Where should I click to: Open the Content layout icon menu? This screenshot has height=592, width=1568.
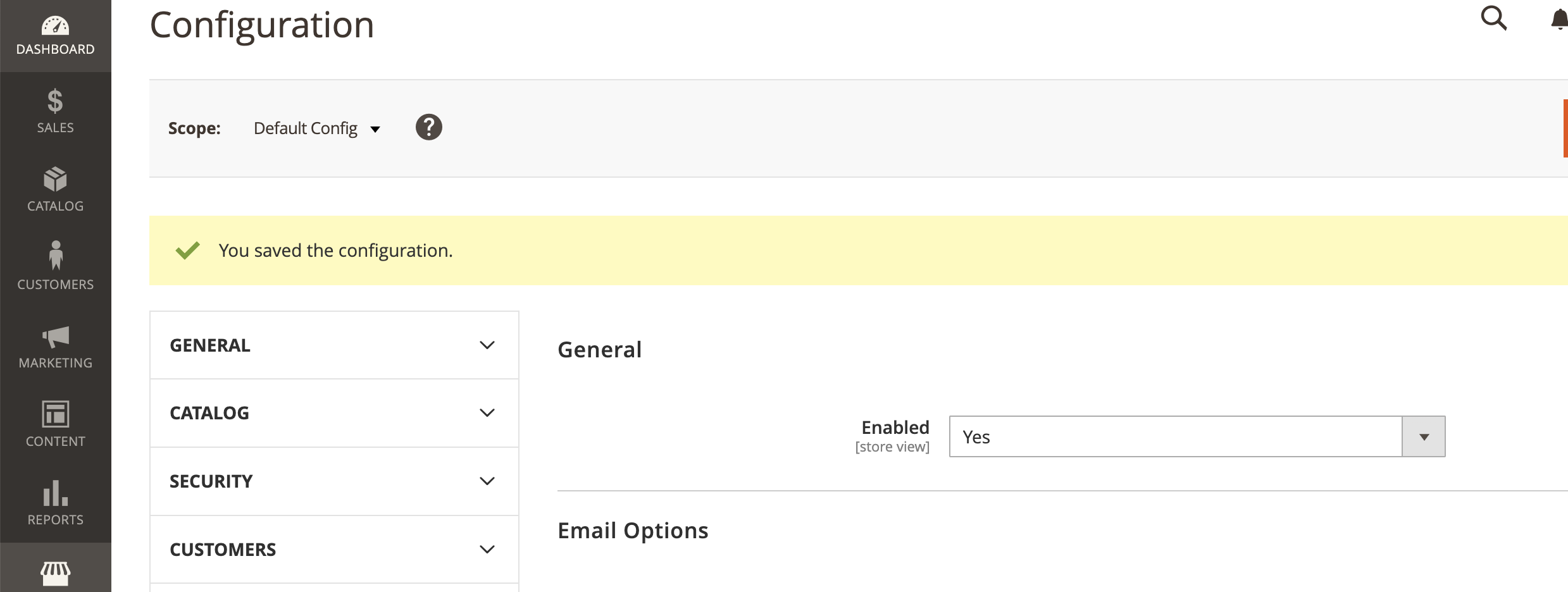(x=55, y=415)
